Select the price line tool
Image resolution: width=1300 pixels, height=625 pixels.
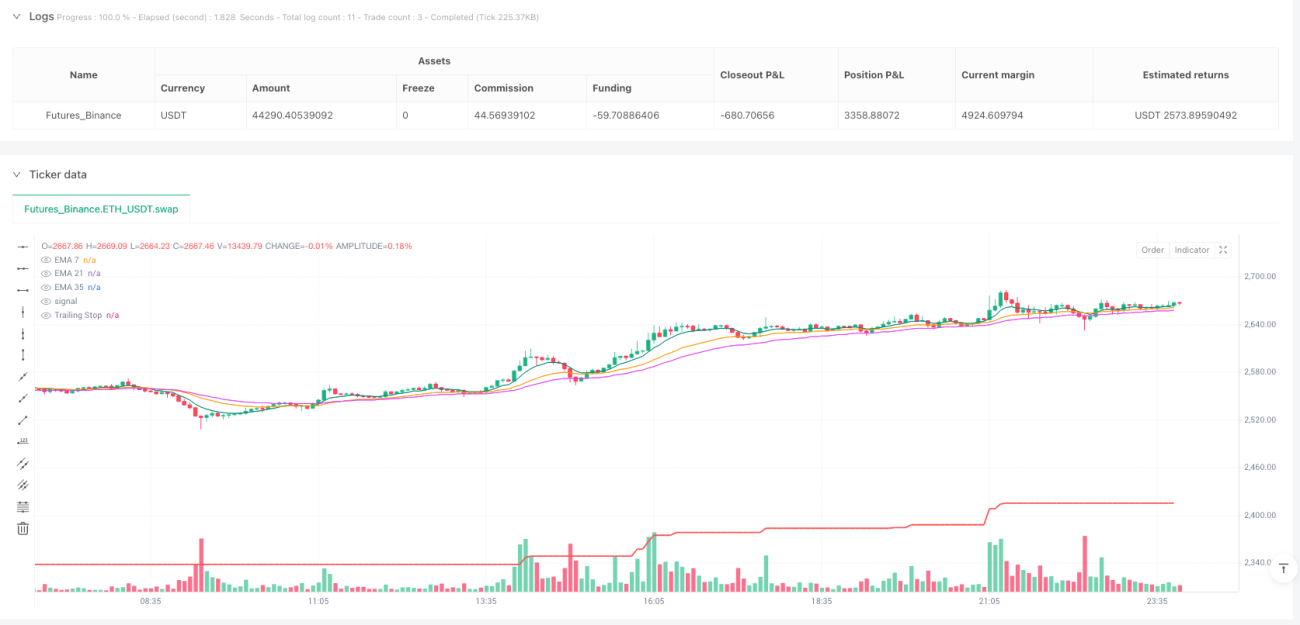tap(23, 441)
